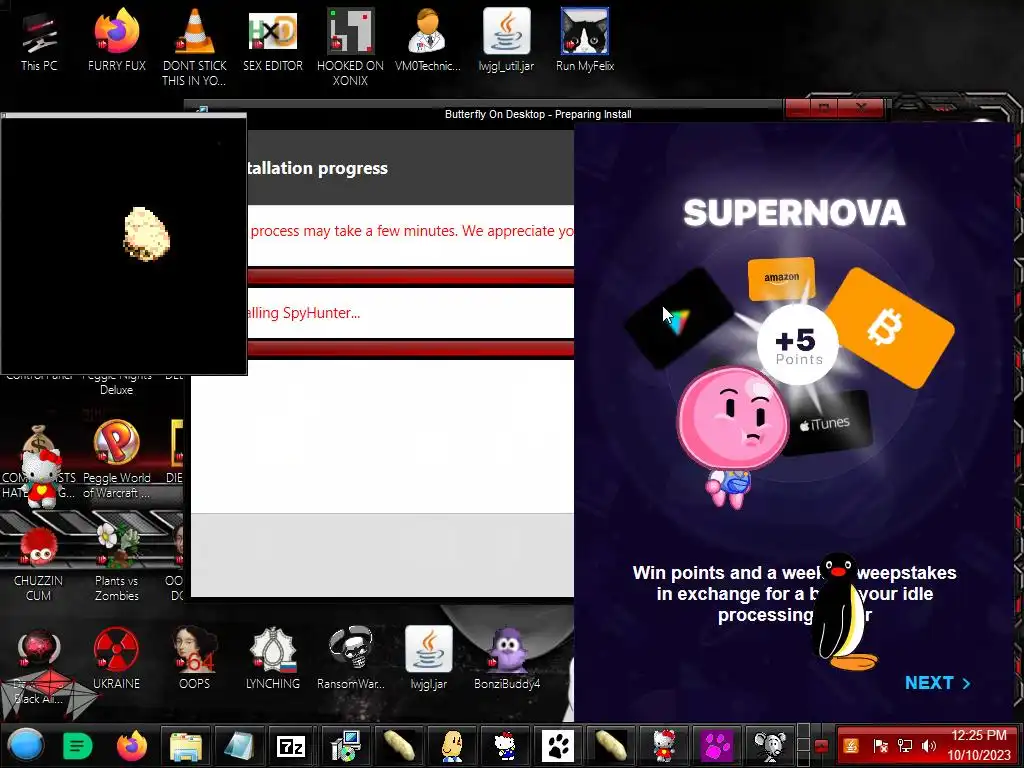Launch the BonziBuddy4 desktop shortcut
Viewport: 1024px width, 768px height.
[507, 658]
